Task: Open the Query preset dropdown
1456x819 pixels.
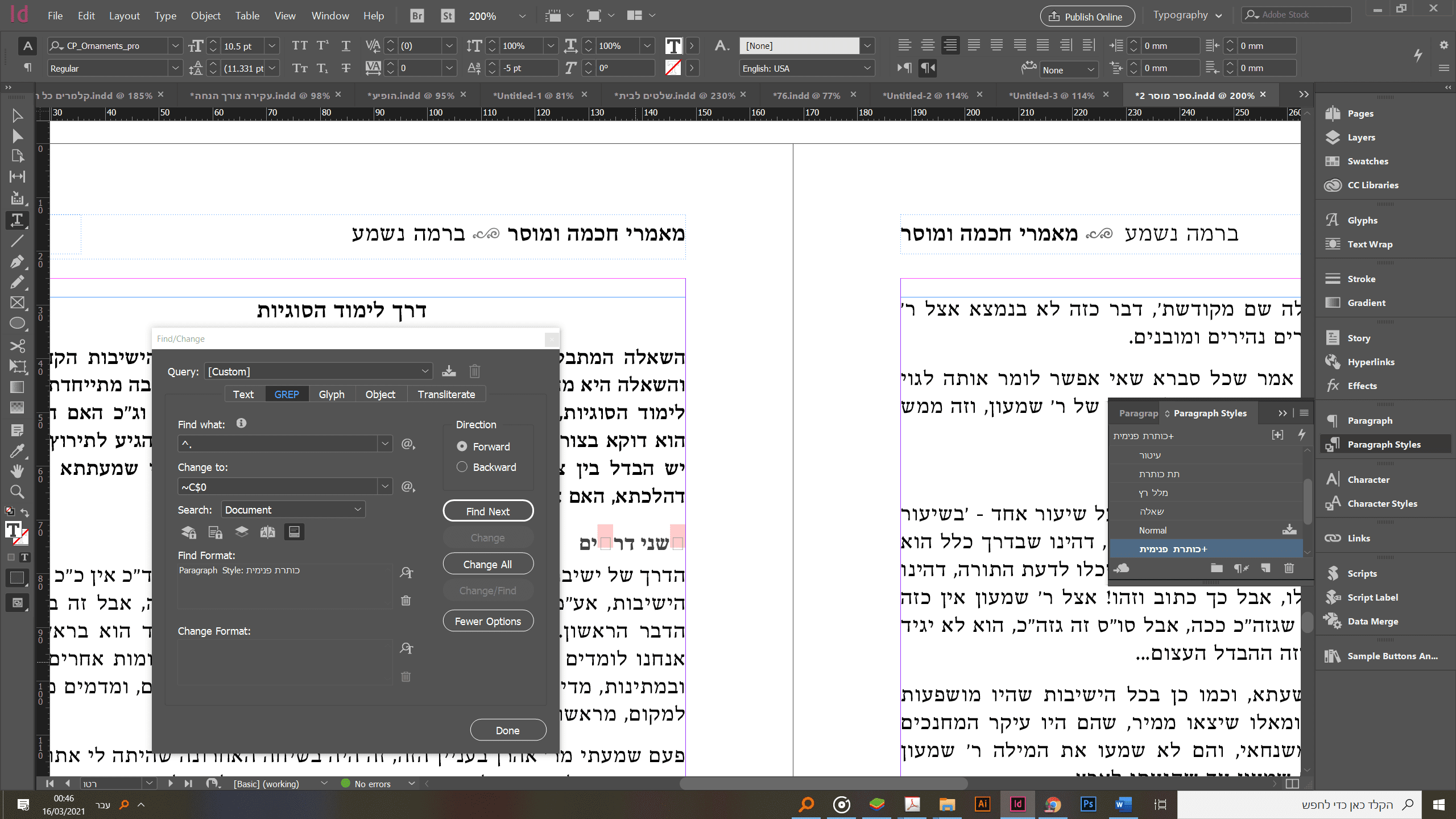Action: [x=318, y=371]
